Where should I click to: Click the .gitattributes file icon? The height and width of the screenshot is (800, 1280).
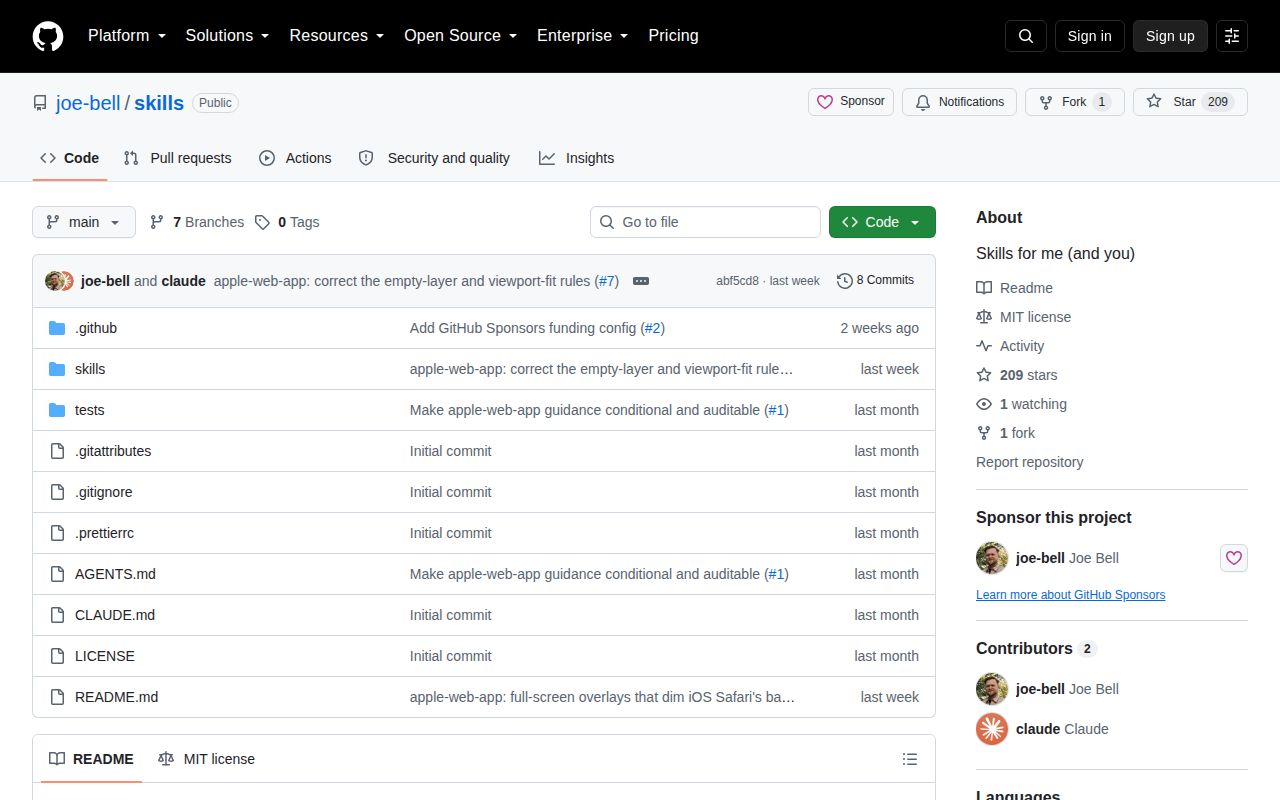tap(57, 451)
